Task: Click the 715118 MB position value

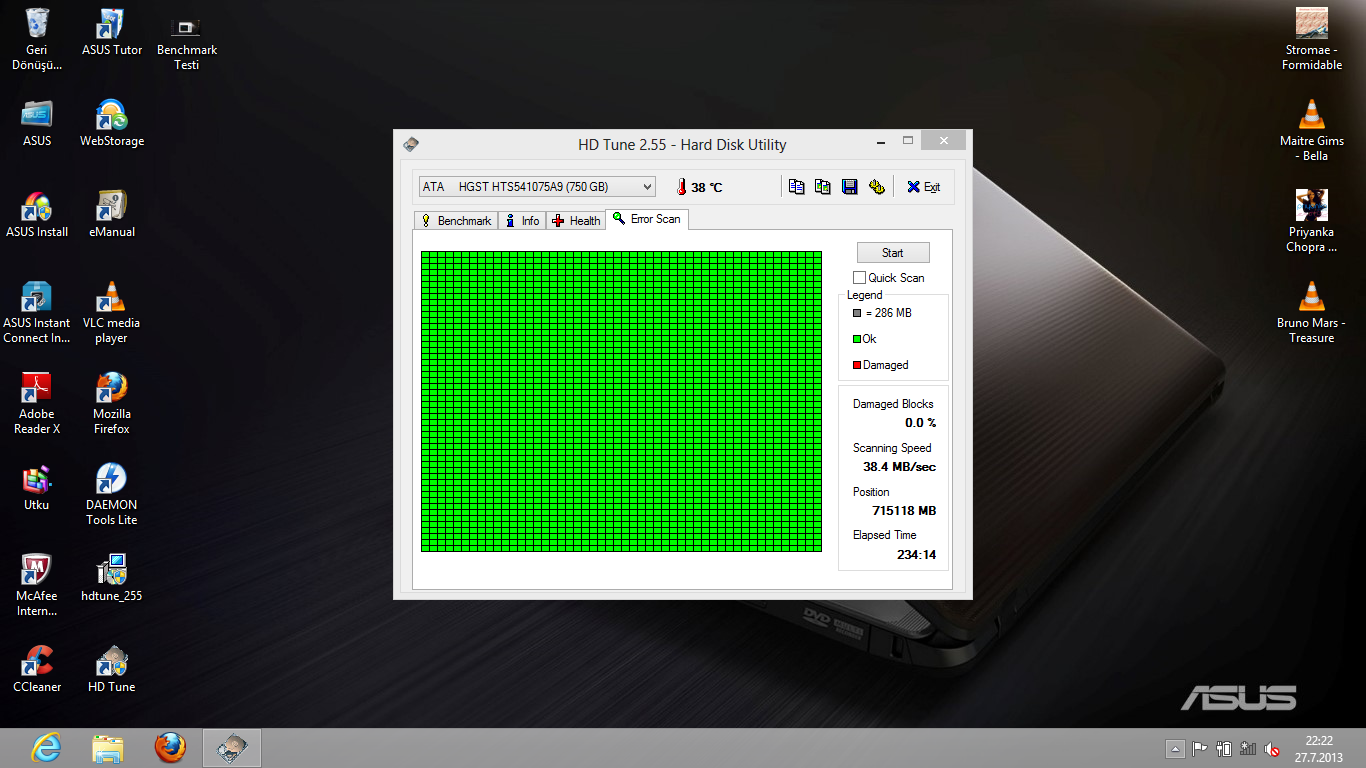Action: click(x=904, y=511)
